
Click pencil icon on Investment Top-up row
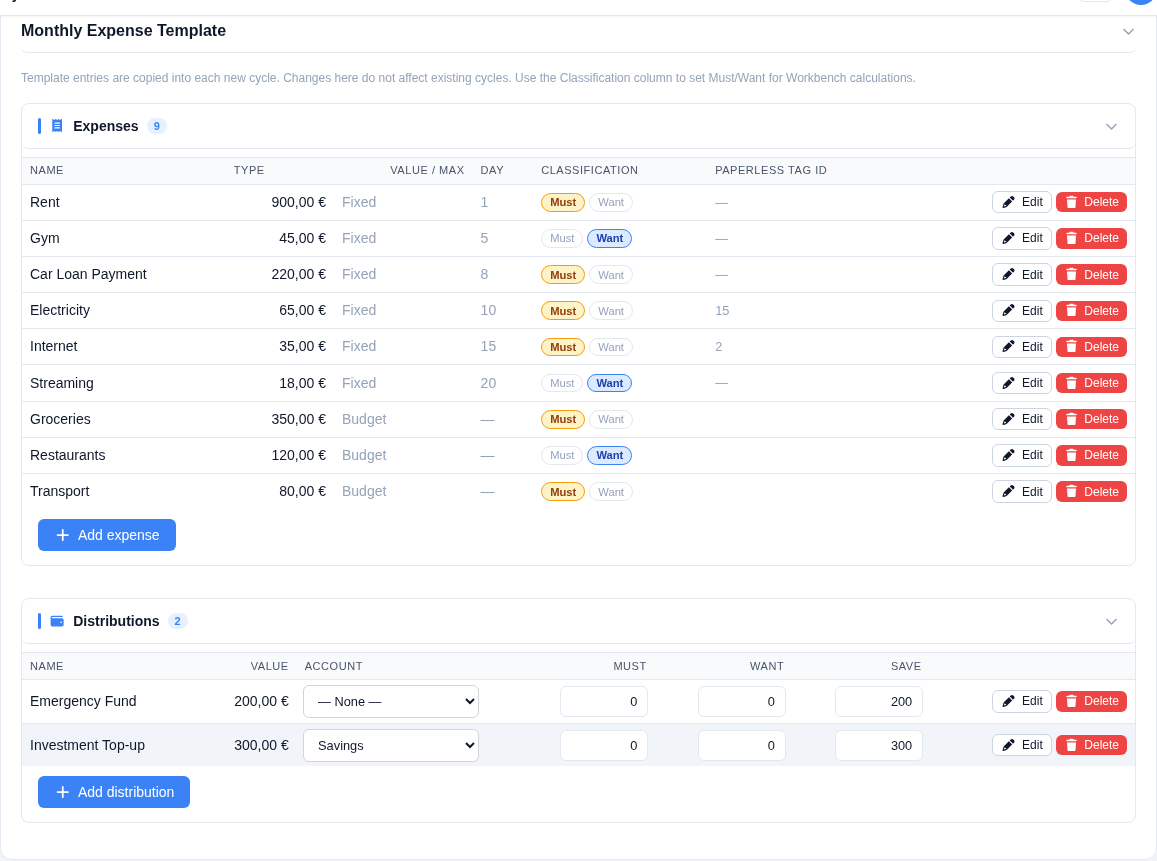[x=1009, y=745]
